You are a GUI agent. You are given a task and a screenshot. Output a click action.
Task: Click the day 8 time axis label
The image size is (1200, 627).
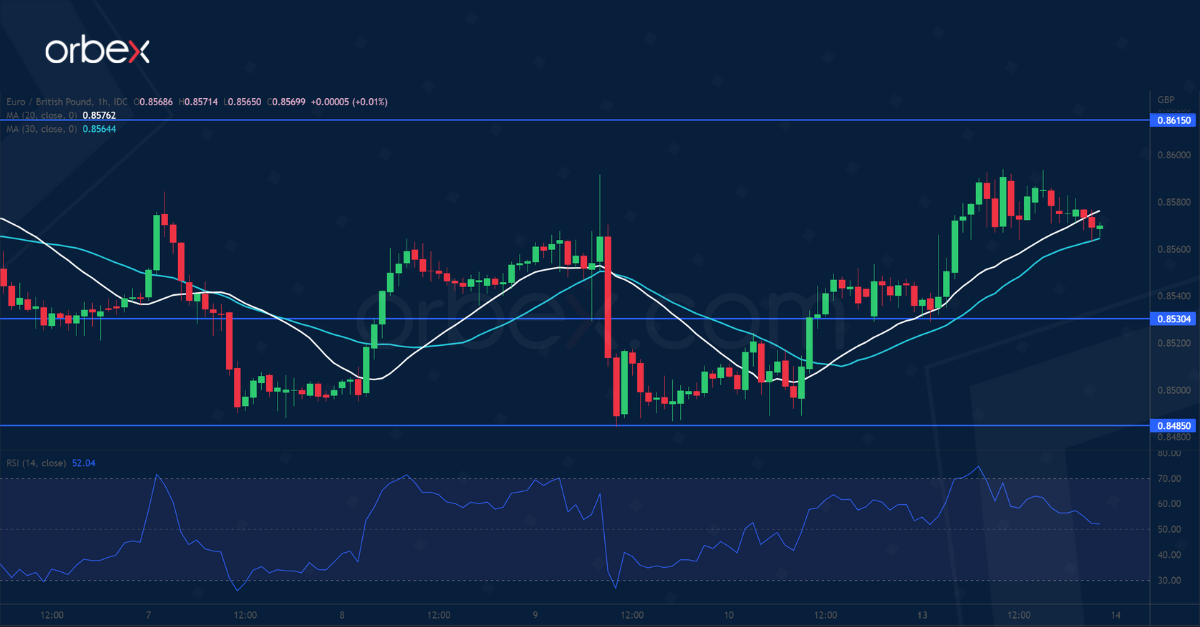(342, 615)
